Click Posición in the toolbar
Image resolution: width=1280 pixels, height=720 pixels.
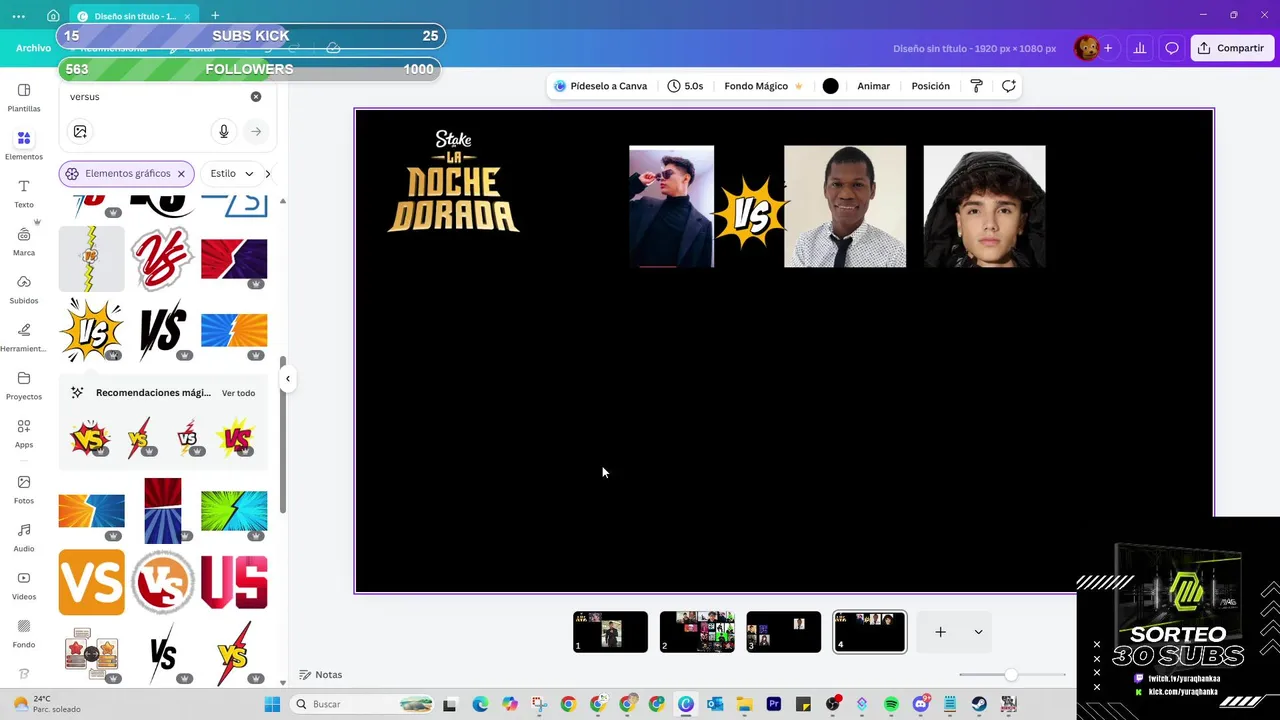point(930,86)
